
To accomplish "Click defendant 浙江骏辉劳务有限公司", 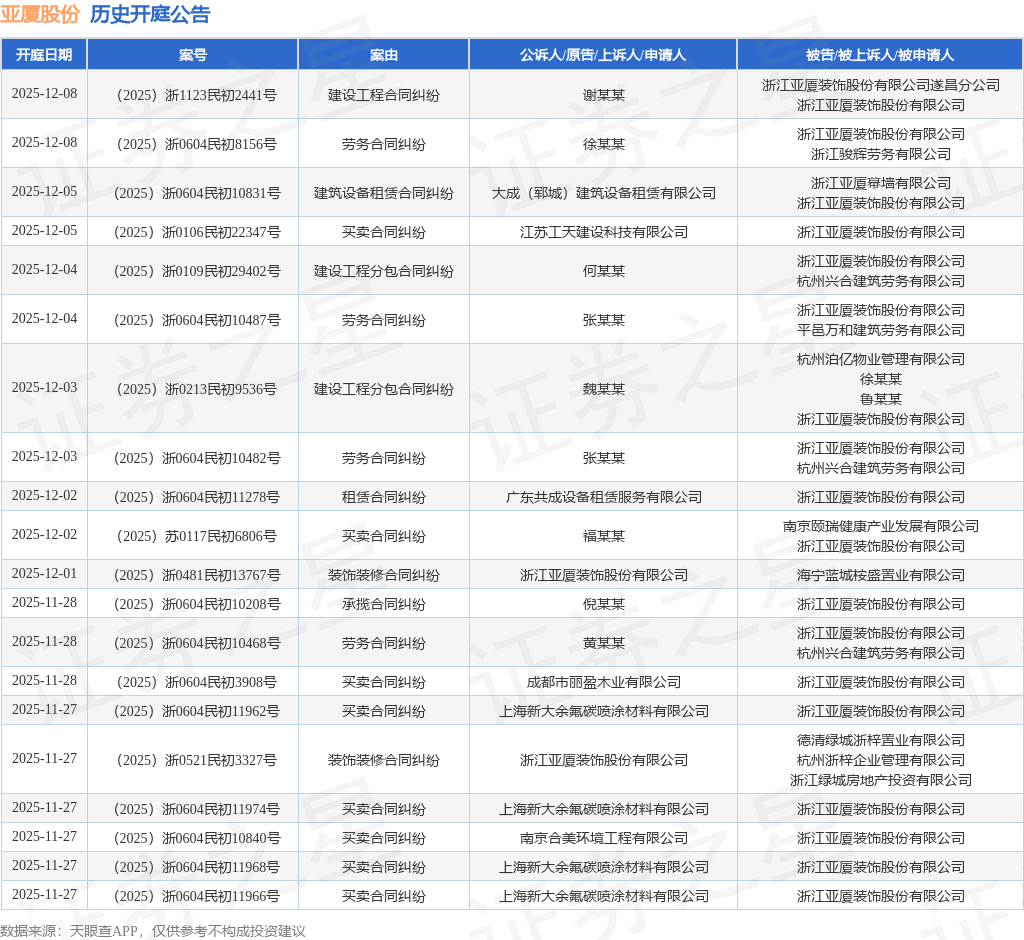I will 880,154.
